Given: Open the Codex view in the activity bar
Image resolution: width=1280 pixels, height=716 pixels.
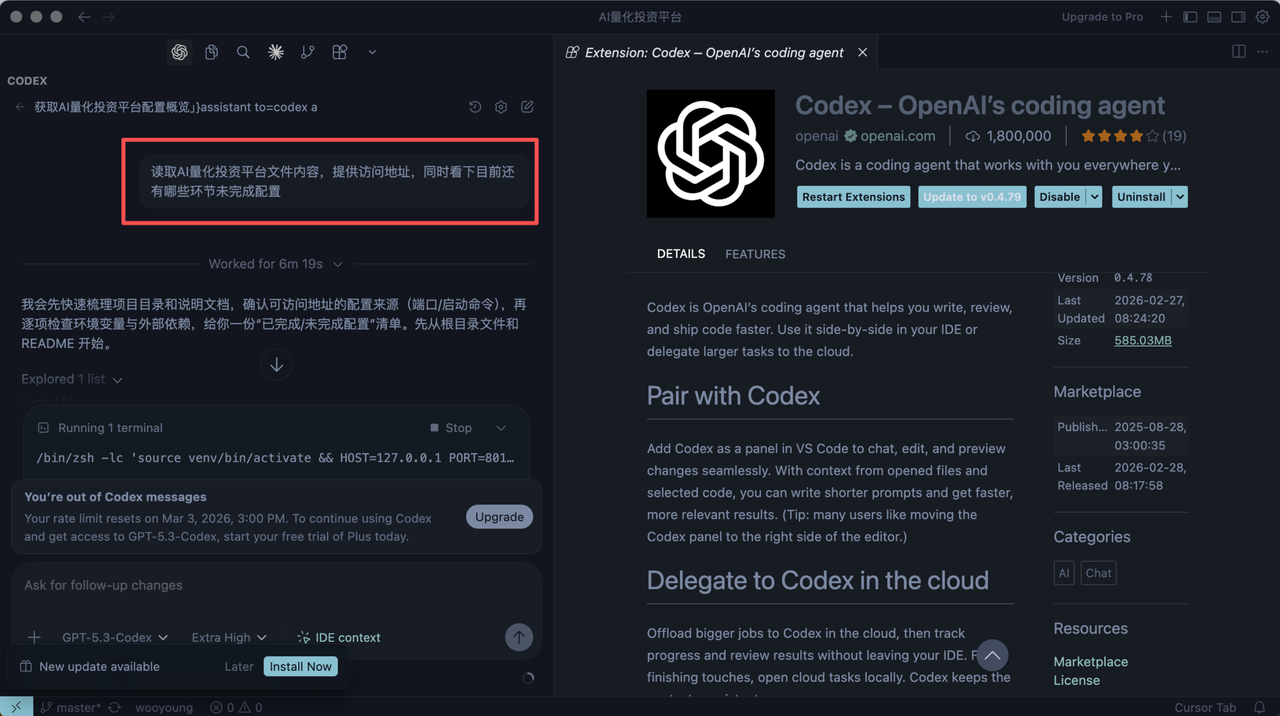Looking at the screenshot, I should (x=179, y=52).
